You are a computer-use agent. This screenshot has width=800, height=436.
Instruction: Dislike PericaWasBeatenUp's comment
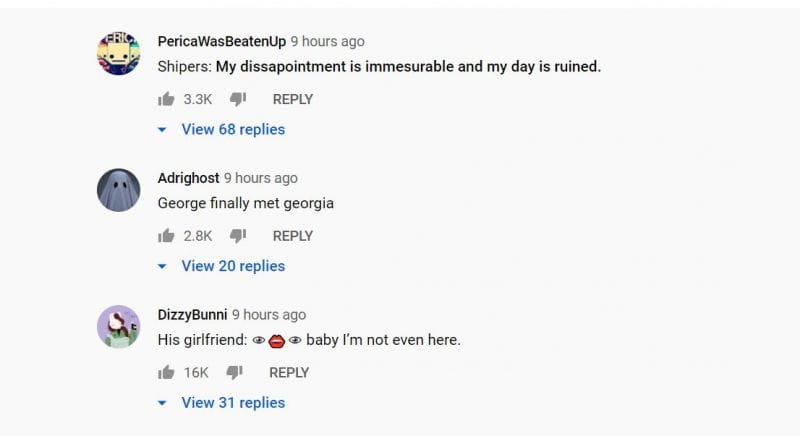point(237,99)
